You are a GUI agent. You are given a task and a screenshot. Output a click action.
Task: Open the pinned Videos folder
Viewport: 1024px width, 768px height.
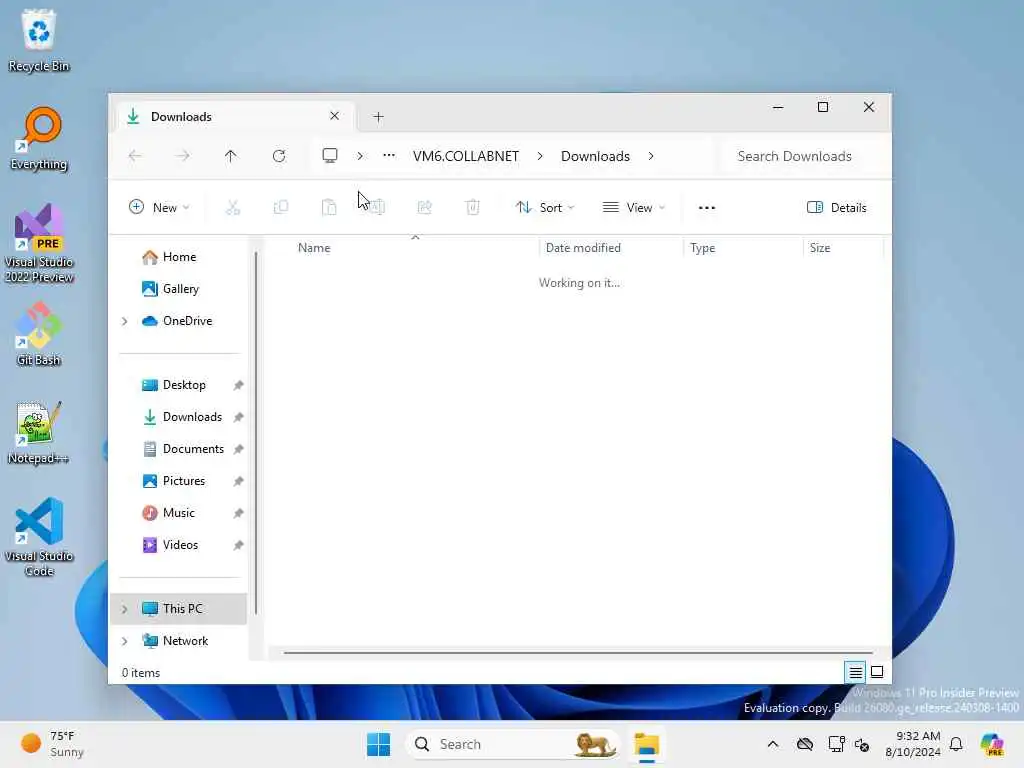point(179,545)
